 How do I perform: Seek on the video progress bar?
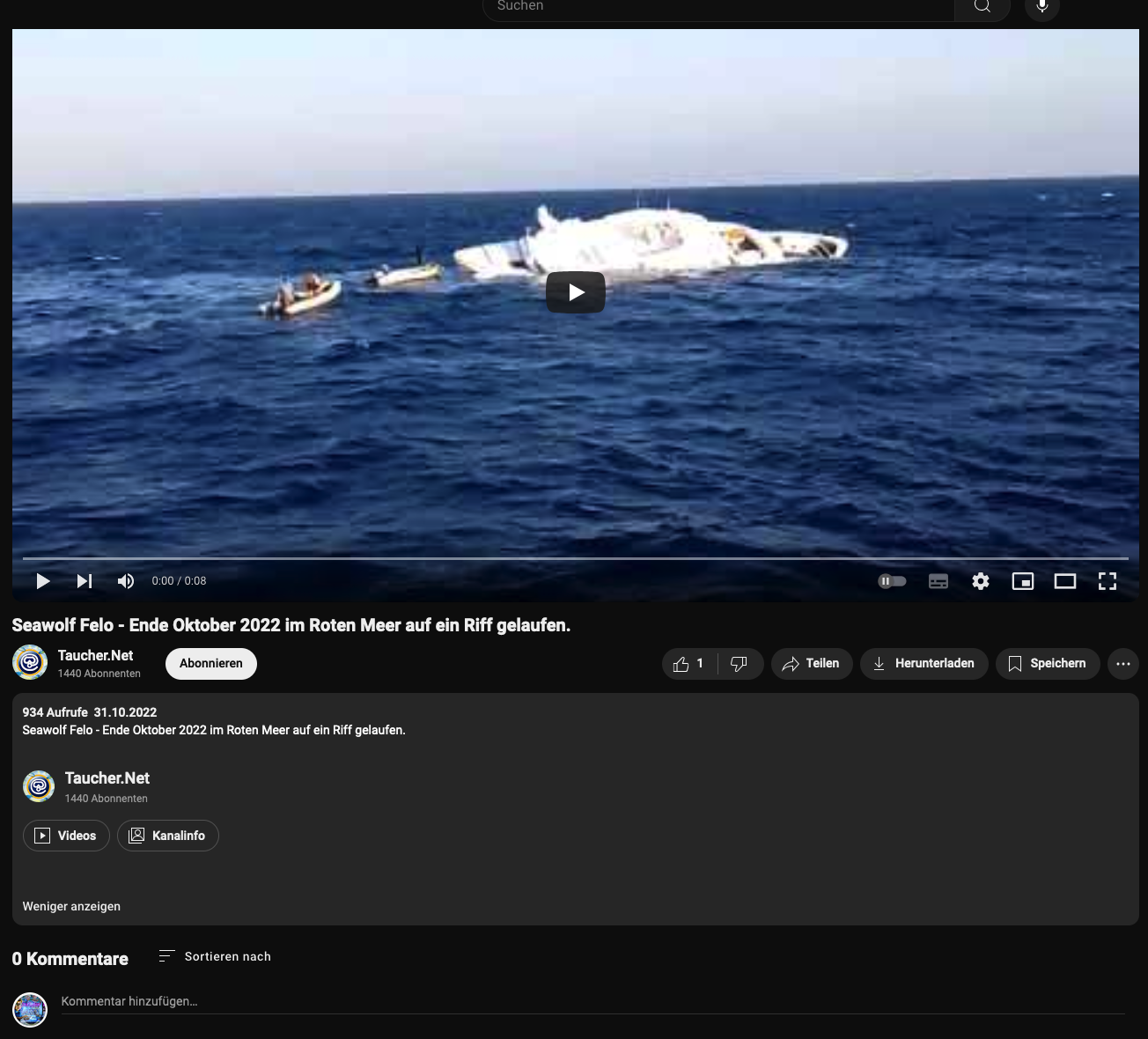click(576, 558)
